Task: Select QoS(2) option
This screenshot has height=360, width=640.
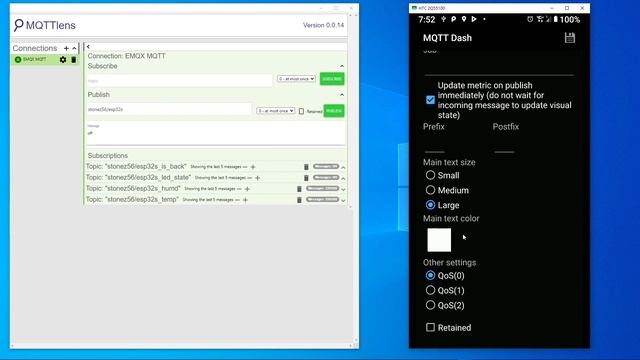Action: click(x=430, y=305)
